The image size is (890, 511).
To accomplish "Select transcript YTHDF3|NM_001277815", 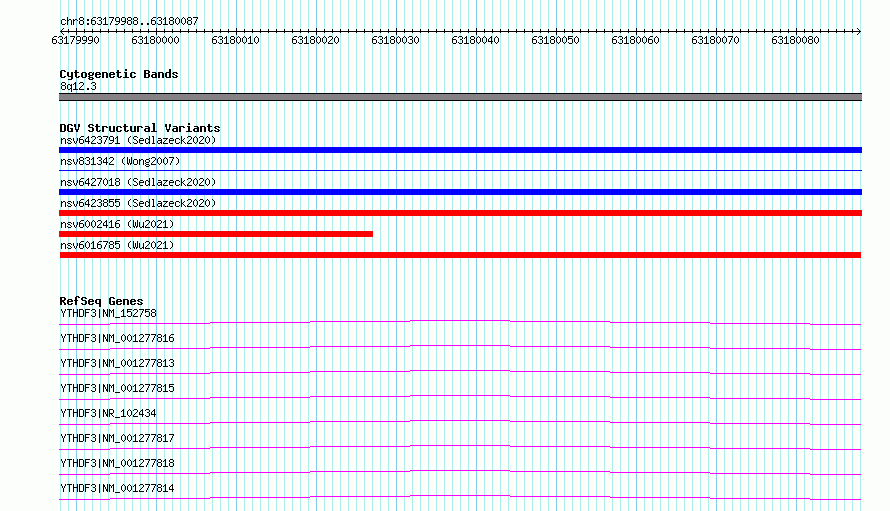I will coord(117,388).
